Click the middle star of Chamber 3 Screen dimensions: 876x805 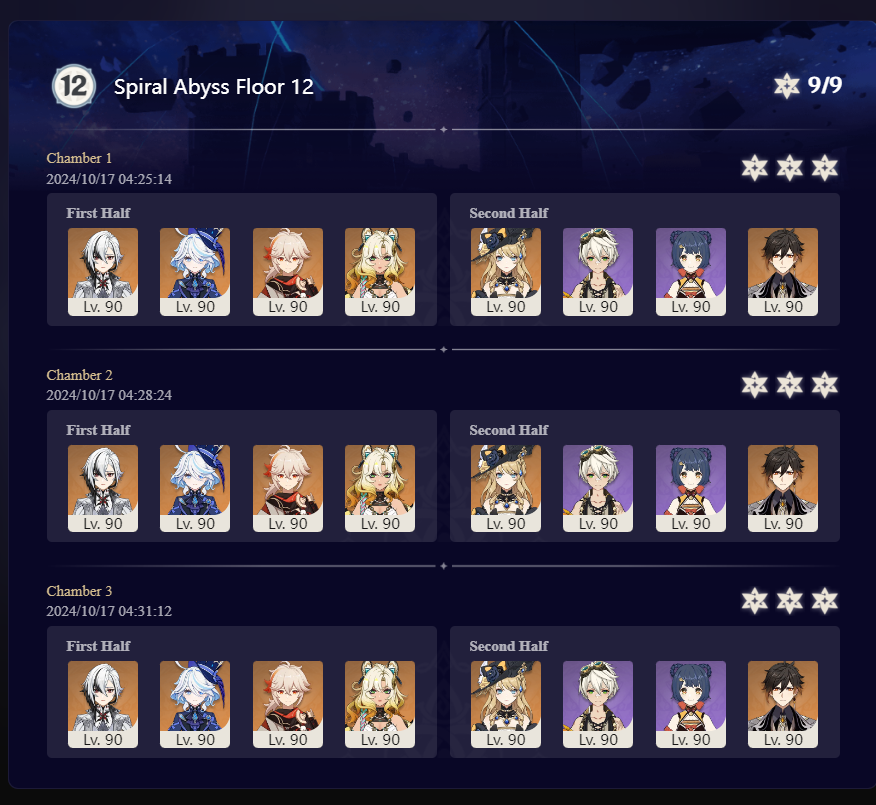(789, 601)
